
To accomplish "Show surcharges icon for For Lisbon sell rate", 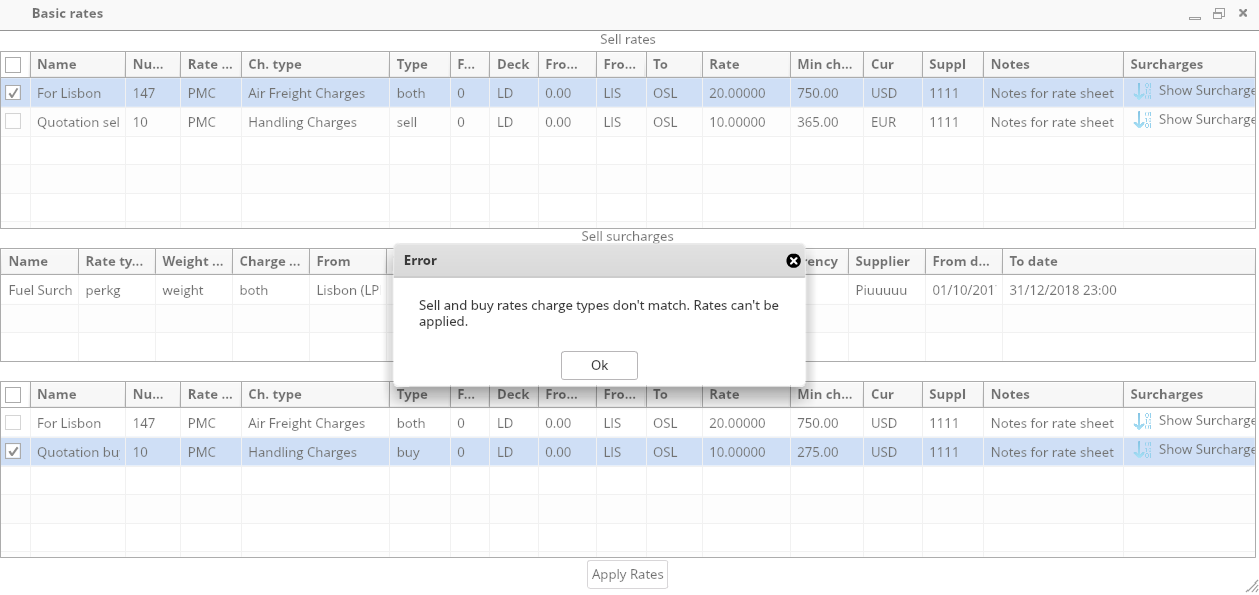I will pyautogui.click(x=1142, y=92).
